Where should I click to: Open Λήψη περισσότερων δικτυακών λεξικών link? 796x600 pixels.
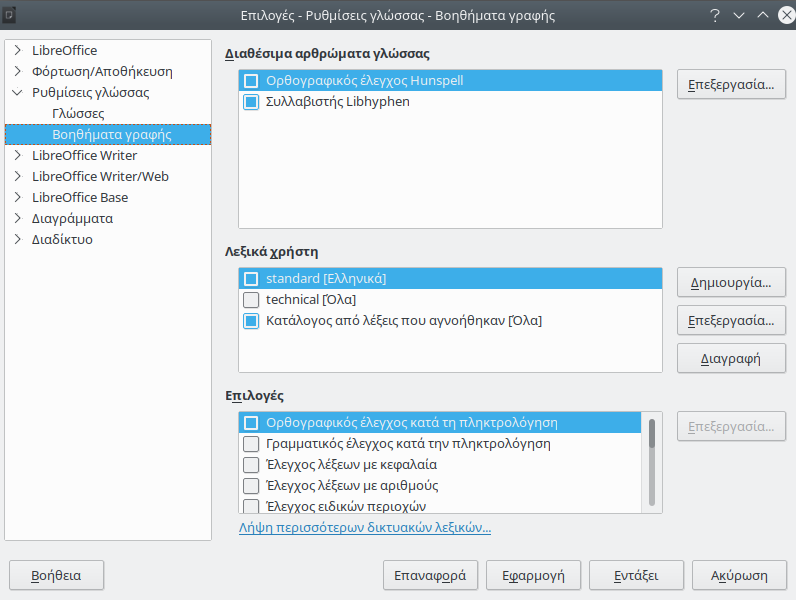pos(365,527)
